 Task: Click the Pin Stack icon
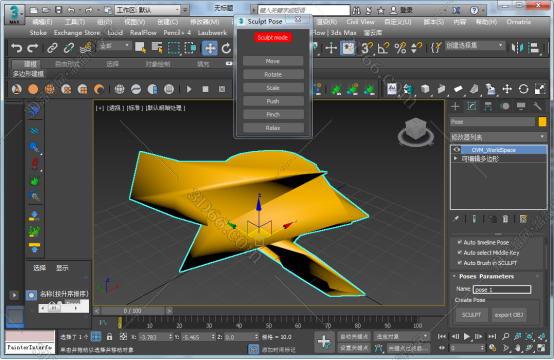[456, 219]
